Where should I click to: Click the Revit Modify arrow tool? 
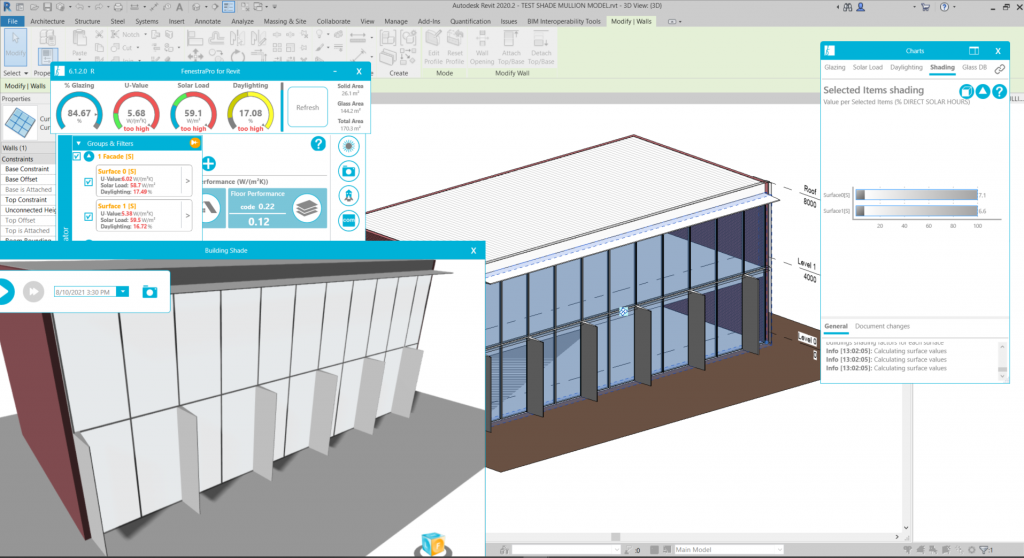(16, 47)
